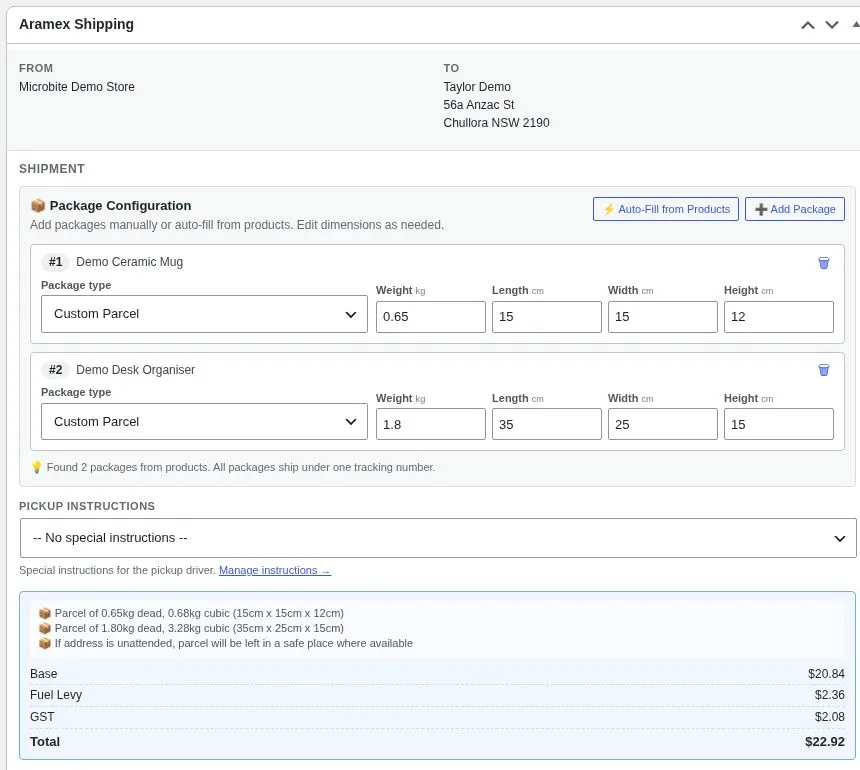
Task: Click the Demo Ceramic Mug label
Action: (x=129, y=262)
